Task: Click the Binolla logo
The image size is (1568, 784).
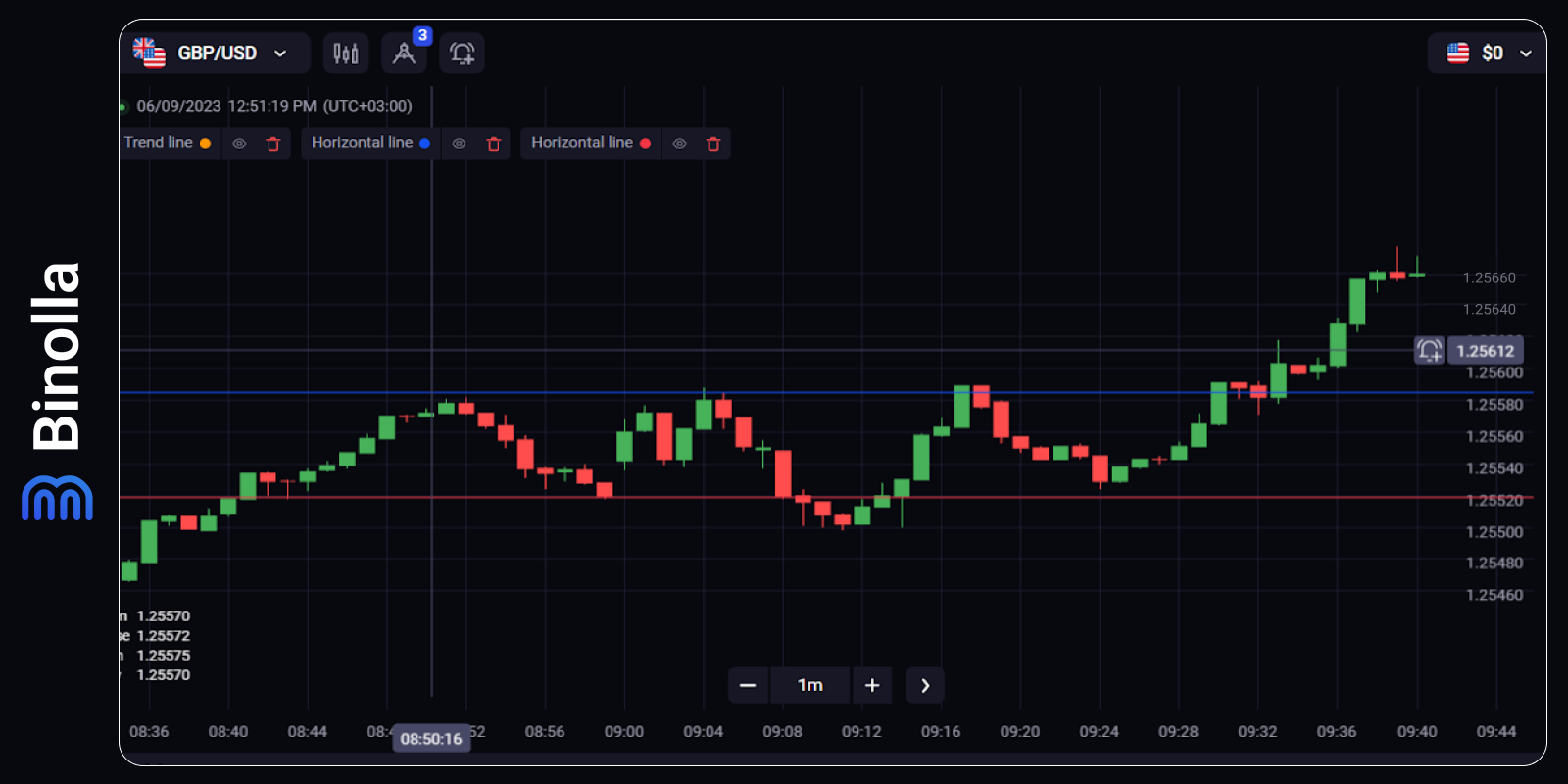Action: (x=57, y=392)
